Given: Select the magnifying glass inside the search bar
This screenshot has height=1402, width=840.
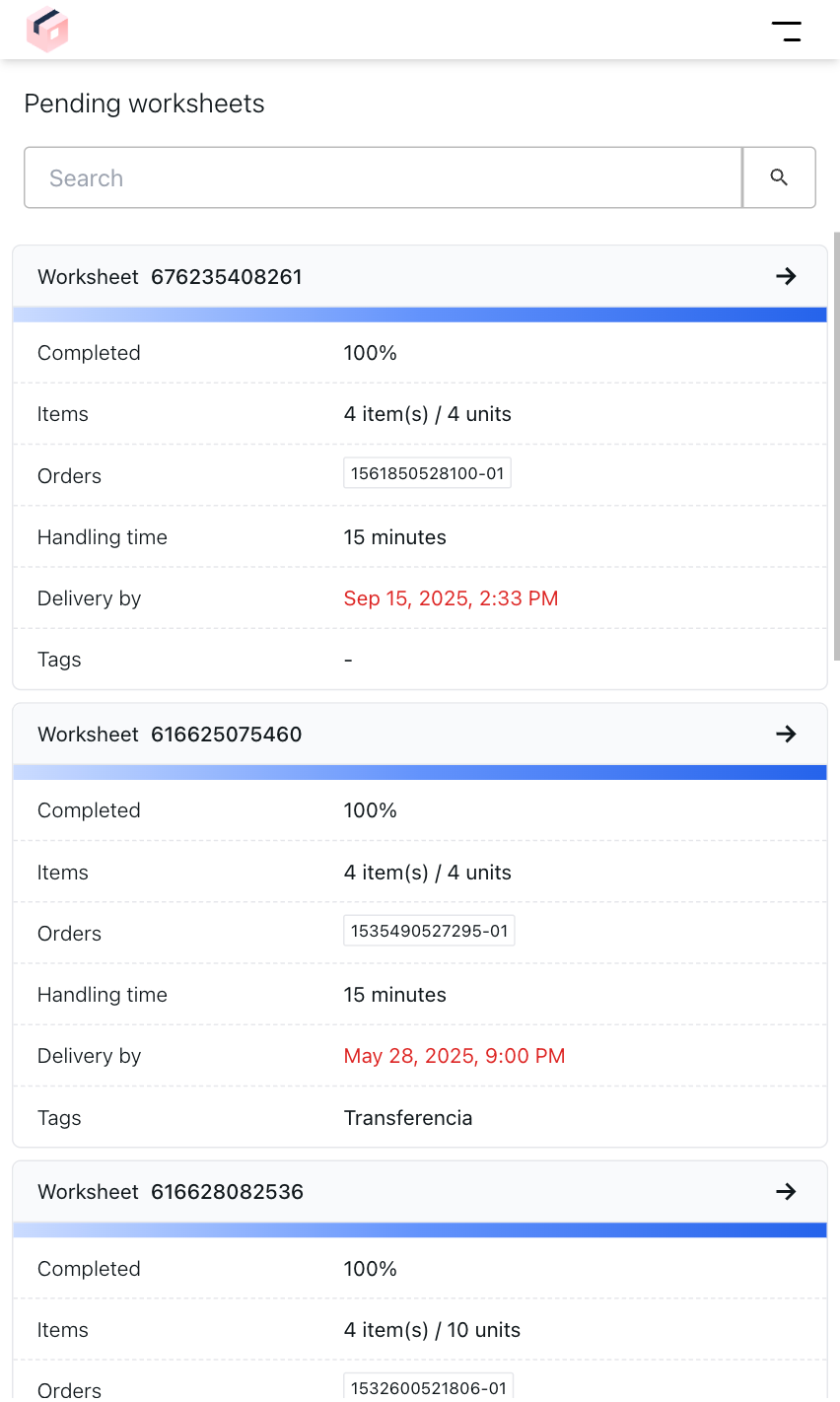Looking at the screenshot, I should 779,177.
